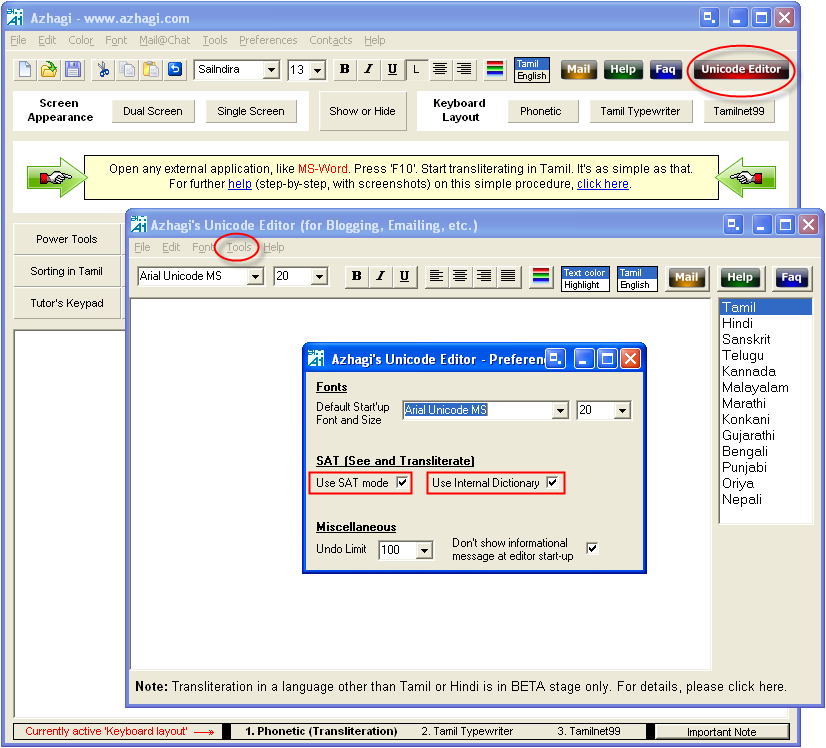
Task: Click the New document icon in main toolbar
Action: pos(25,70)
